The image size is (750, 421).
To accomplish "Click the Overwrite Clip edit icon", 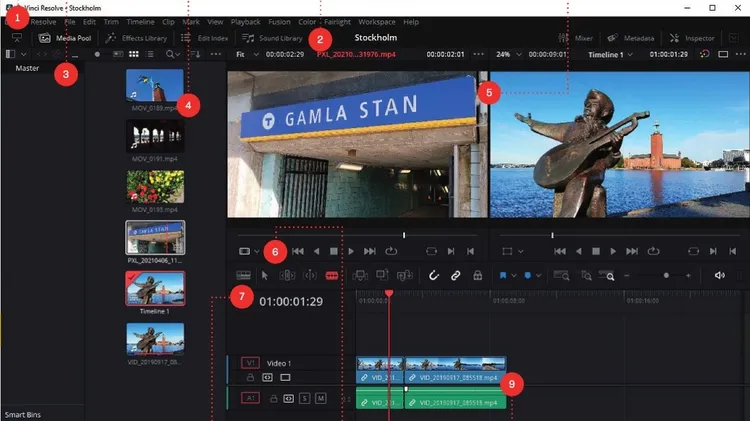I will [382, 275].
